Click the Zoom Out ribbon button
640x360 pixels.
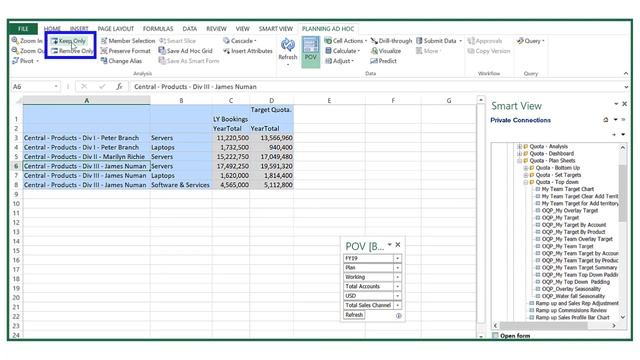(x=27, y=51)
